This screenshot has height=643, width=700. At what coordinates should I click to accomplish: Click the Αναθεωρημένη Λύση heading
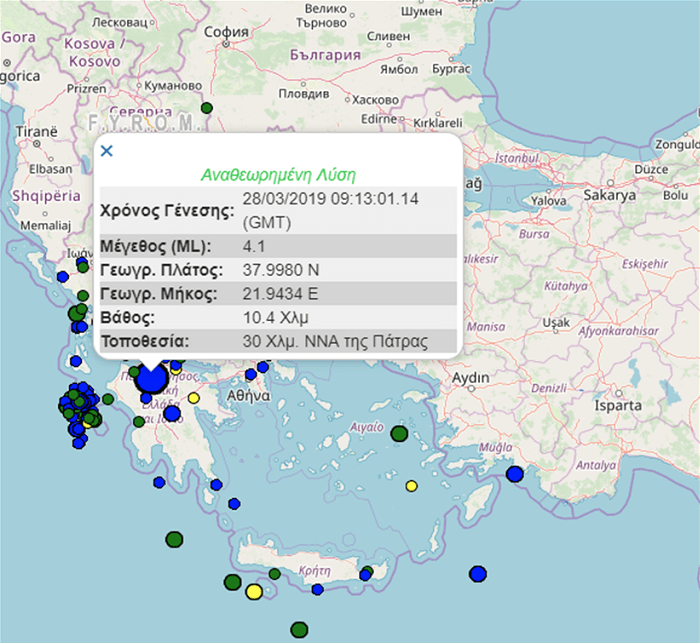pyautogui.click(x=278, y=173)
